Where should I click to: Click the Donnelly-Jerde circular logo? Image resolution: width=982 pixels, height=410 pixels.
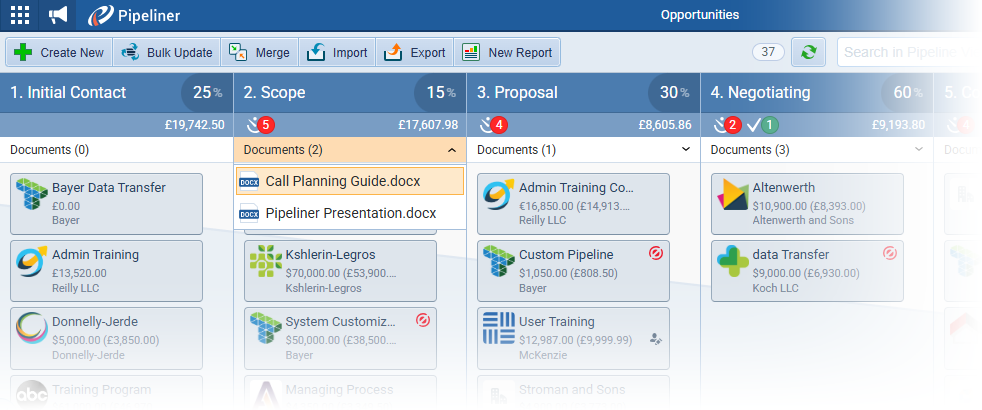click(32, 329)
